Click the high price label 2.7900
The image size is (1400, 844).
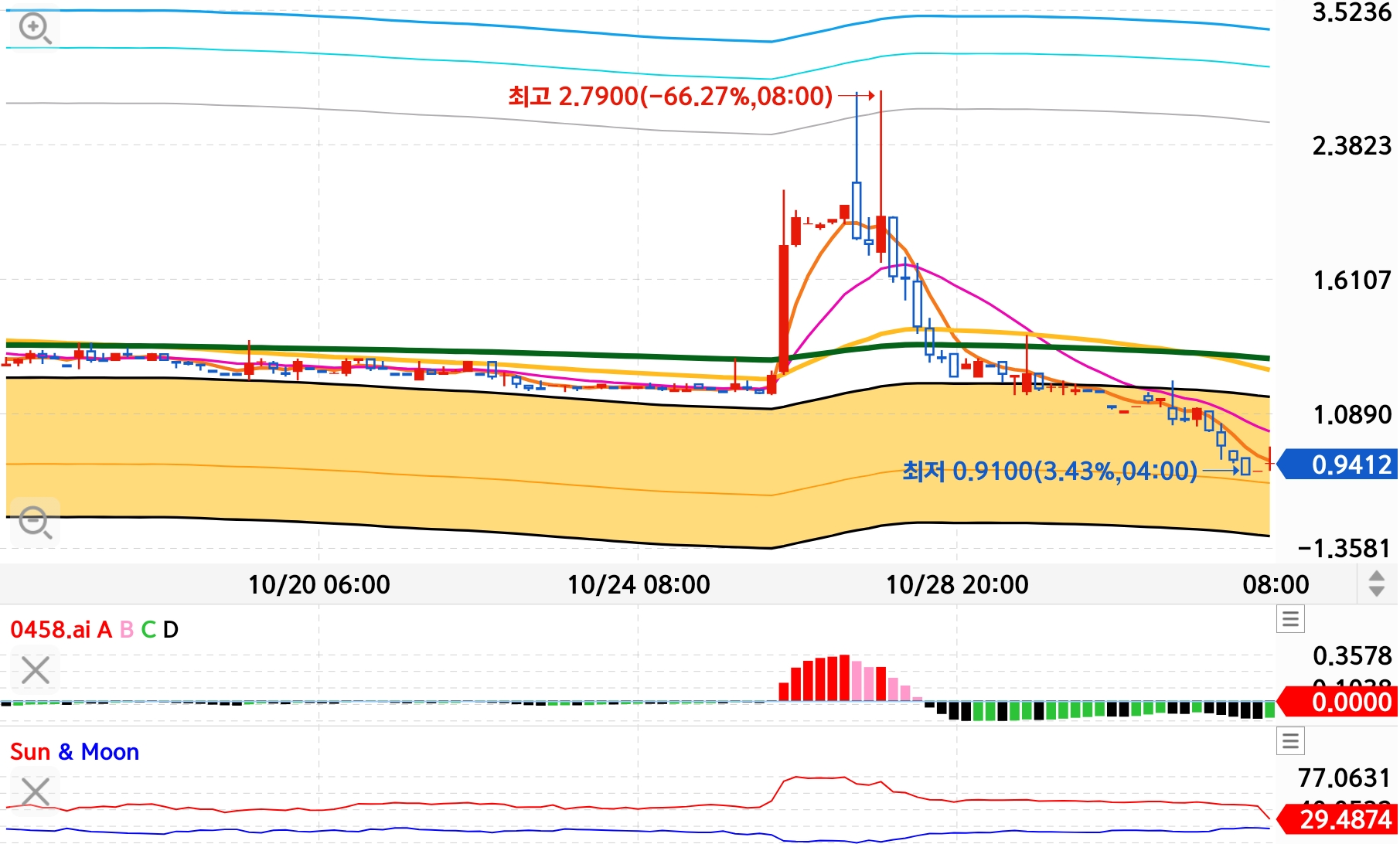tap(670, 97)
